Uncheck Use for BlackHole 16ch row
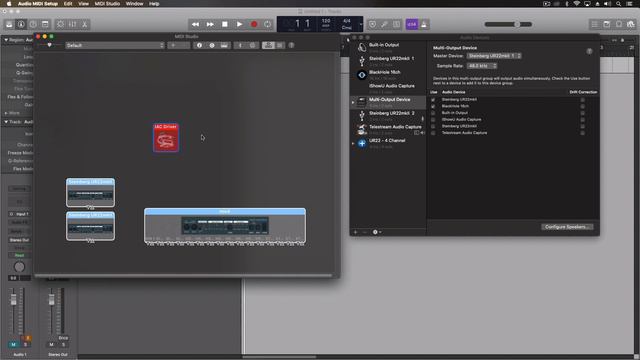Viewport: 640px width, 360px height. (x=433, y=106)
